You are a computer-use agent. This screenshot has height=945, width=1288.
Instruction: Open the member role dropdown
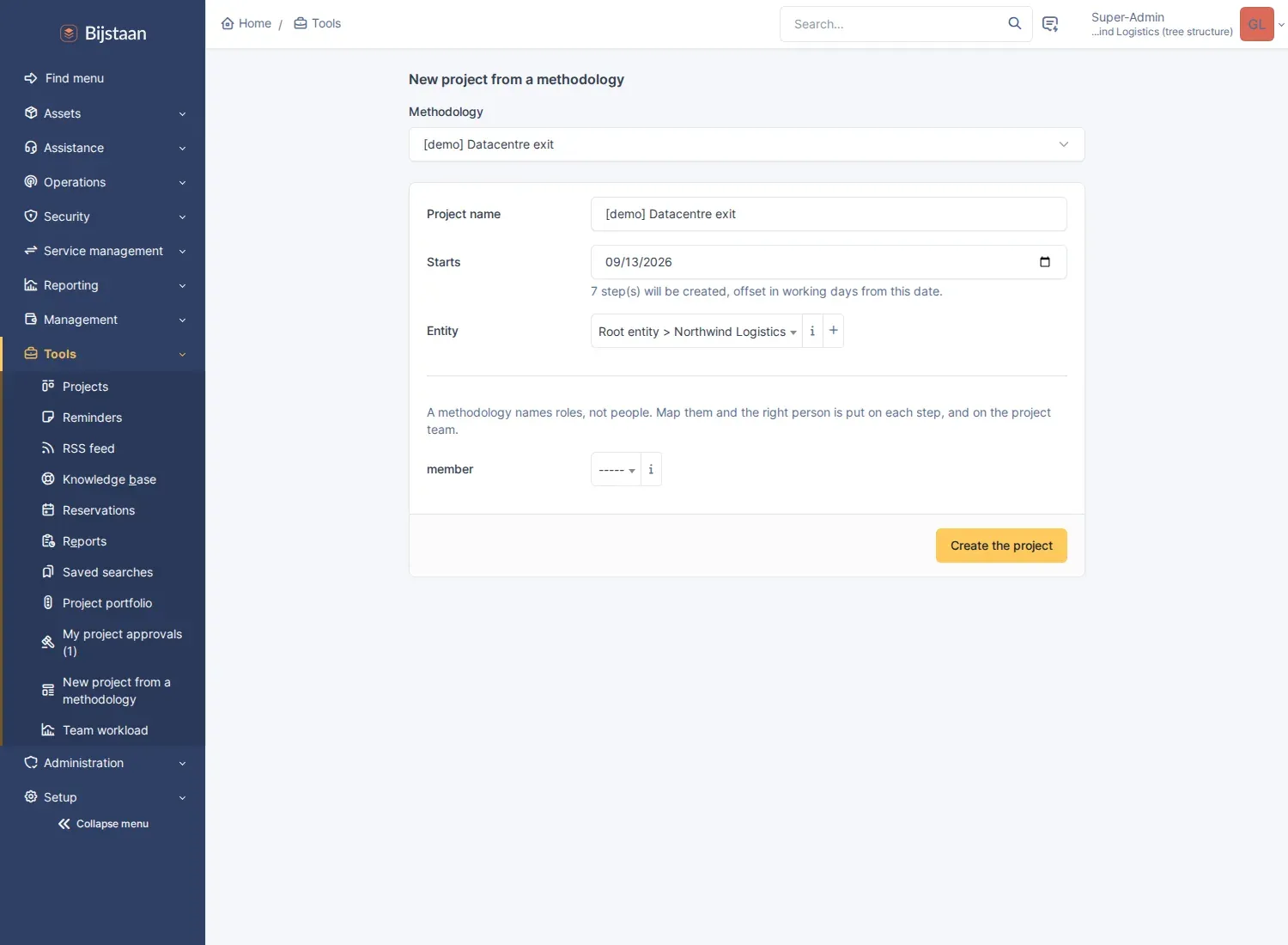616,469
